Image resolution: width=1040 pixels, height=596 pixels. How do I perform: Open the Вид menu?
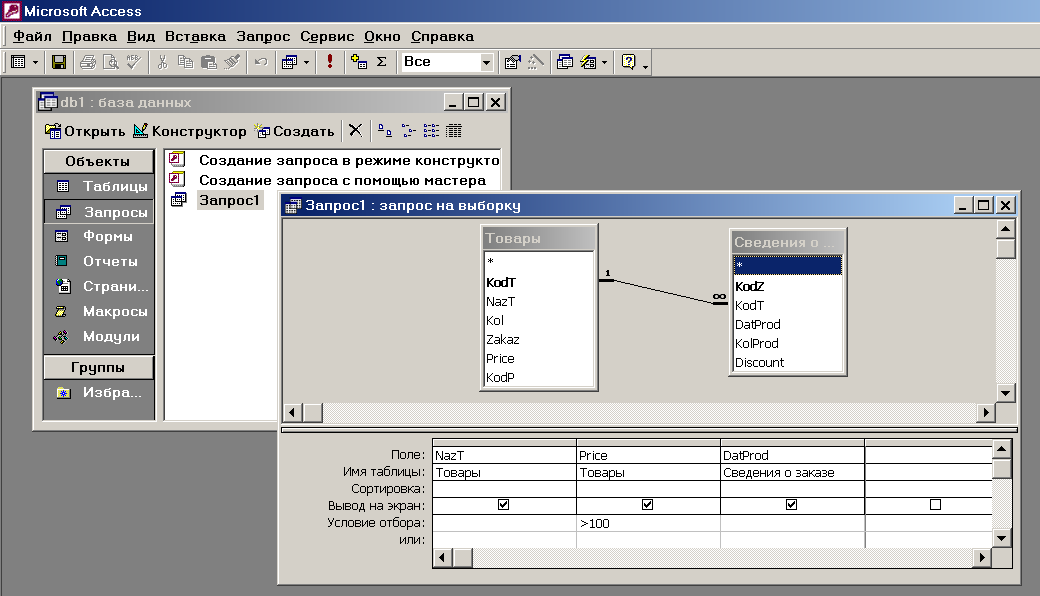141,36
